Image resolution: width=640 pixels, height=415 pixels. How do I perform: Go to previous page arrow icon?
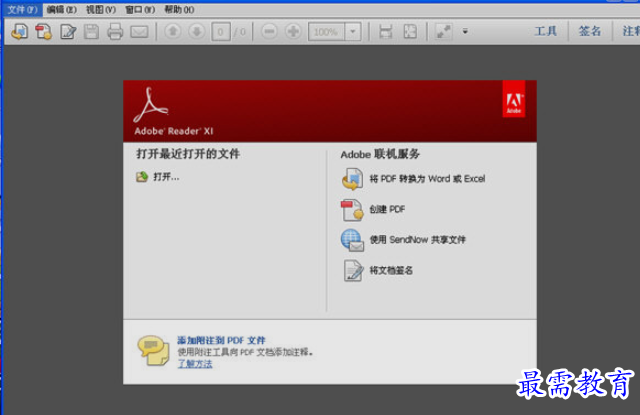coord(173,31)
